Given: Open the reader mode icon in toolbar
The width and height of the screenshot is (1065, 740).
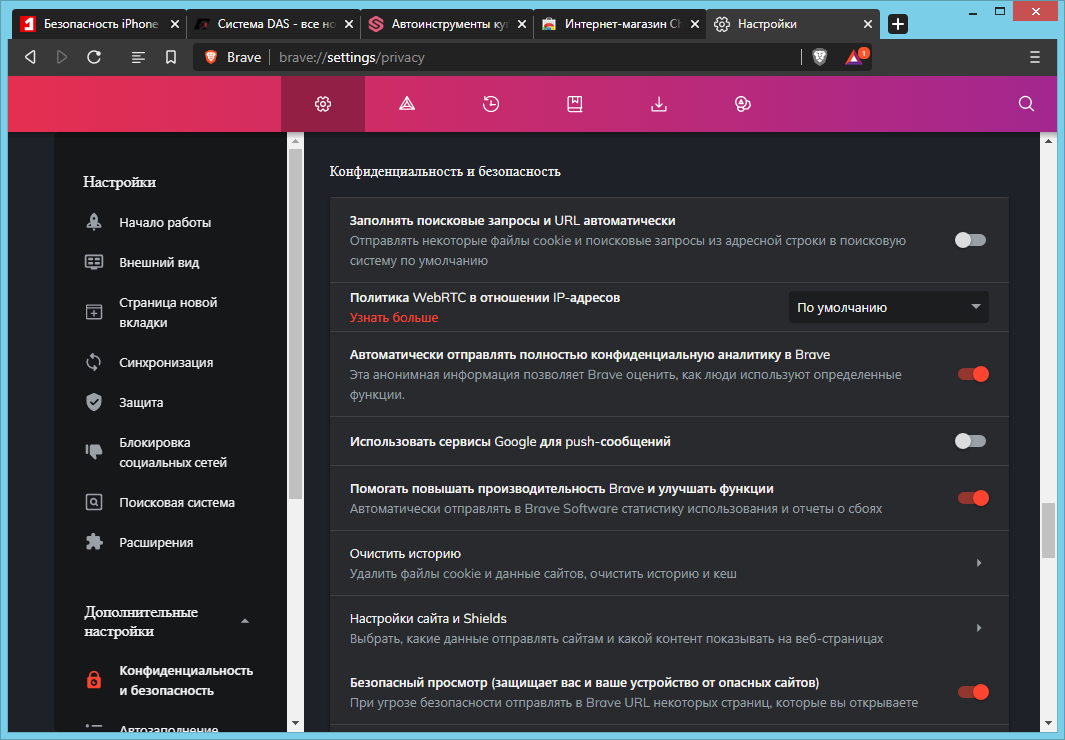Looking at the screenshot, I should (x=139, y=57).
